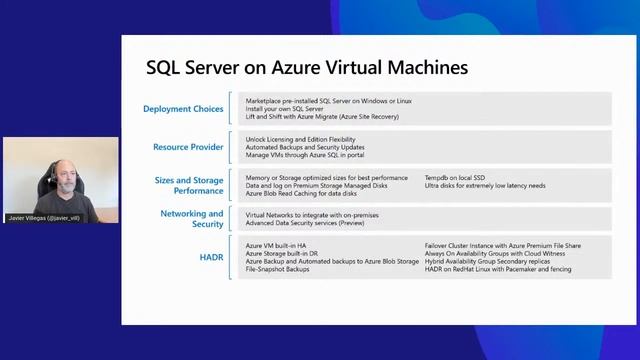Screen dimensions: 640x360
Task: Click the slide title 'SQL Server on Azure Virtual Machines'
Action: [307, 67]
